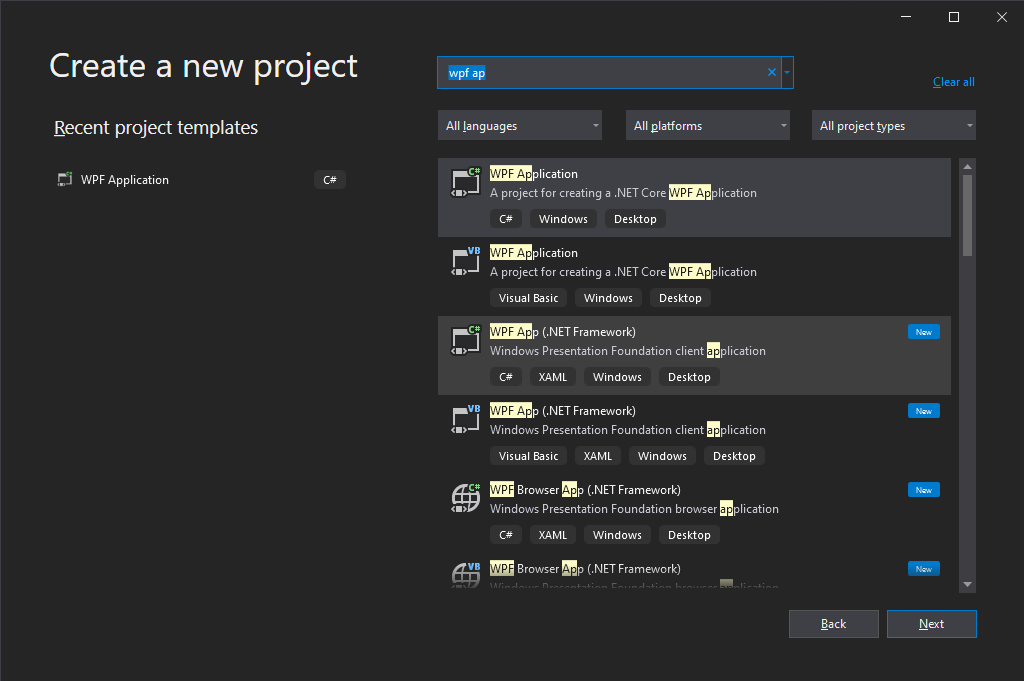Click 'Windows Presentation Foundation client application' under C# WPF App
The width and height of the screenshot is (1024, 681).
point(628,351)
